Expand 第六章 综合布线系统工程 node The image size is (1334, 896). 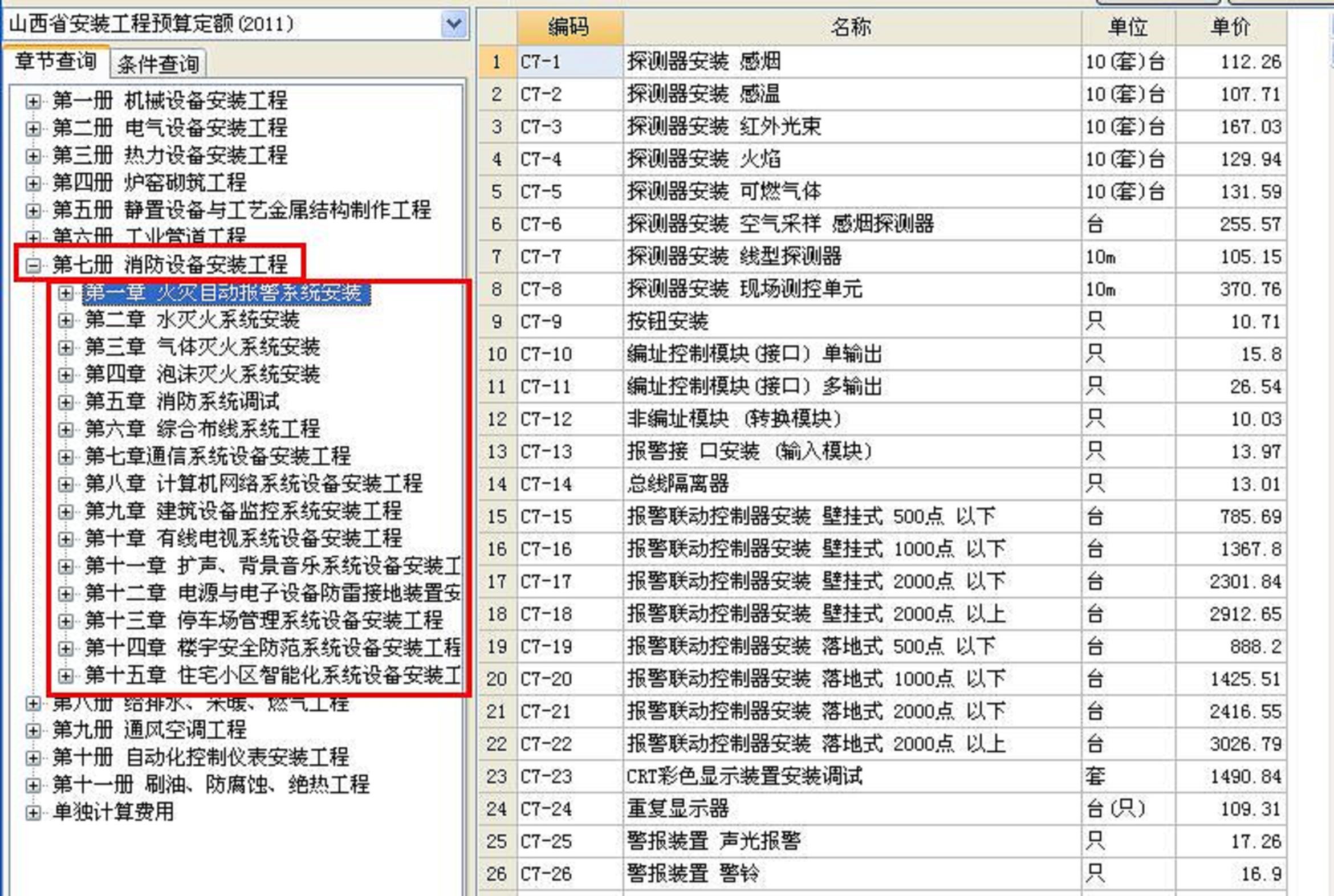[x=66, y=430]
